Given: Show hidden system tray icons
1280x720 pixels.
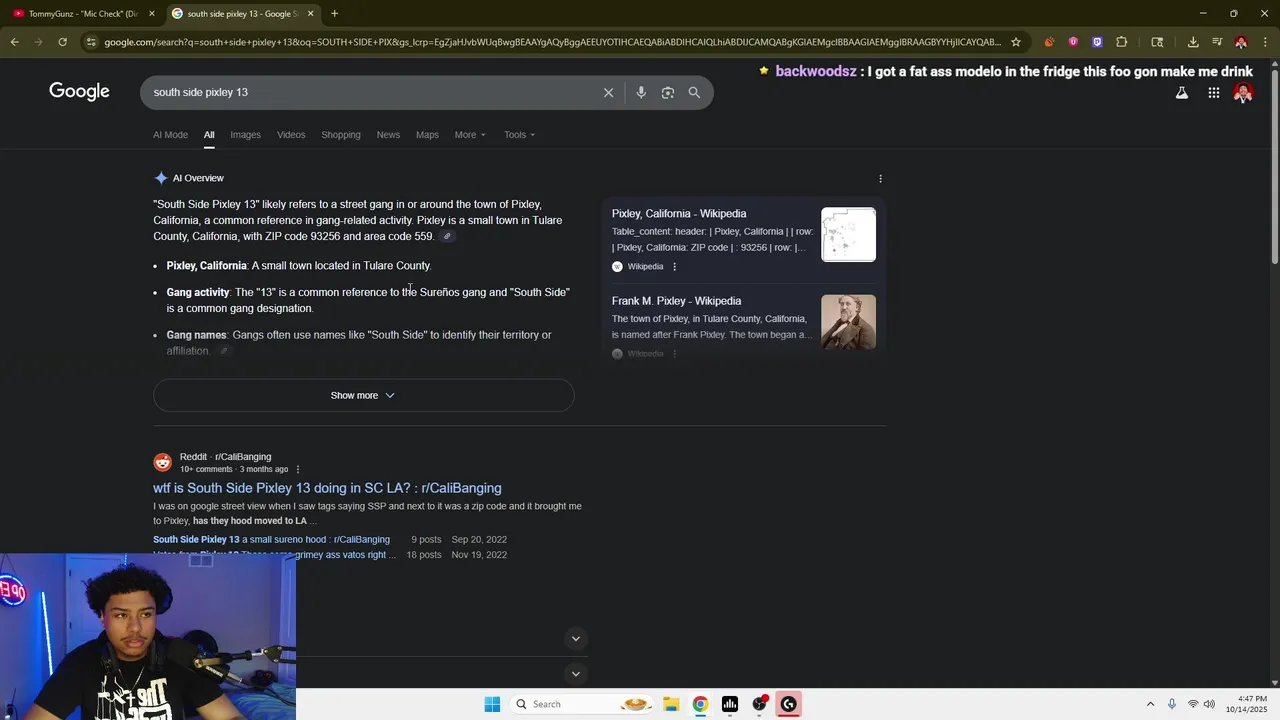Looking at the screenshot, I should coord(1150,704).
